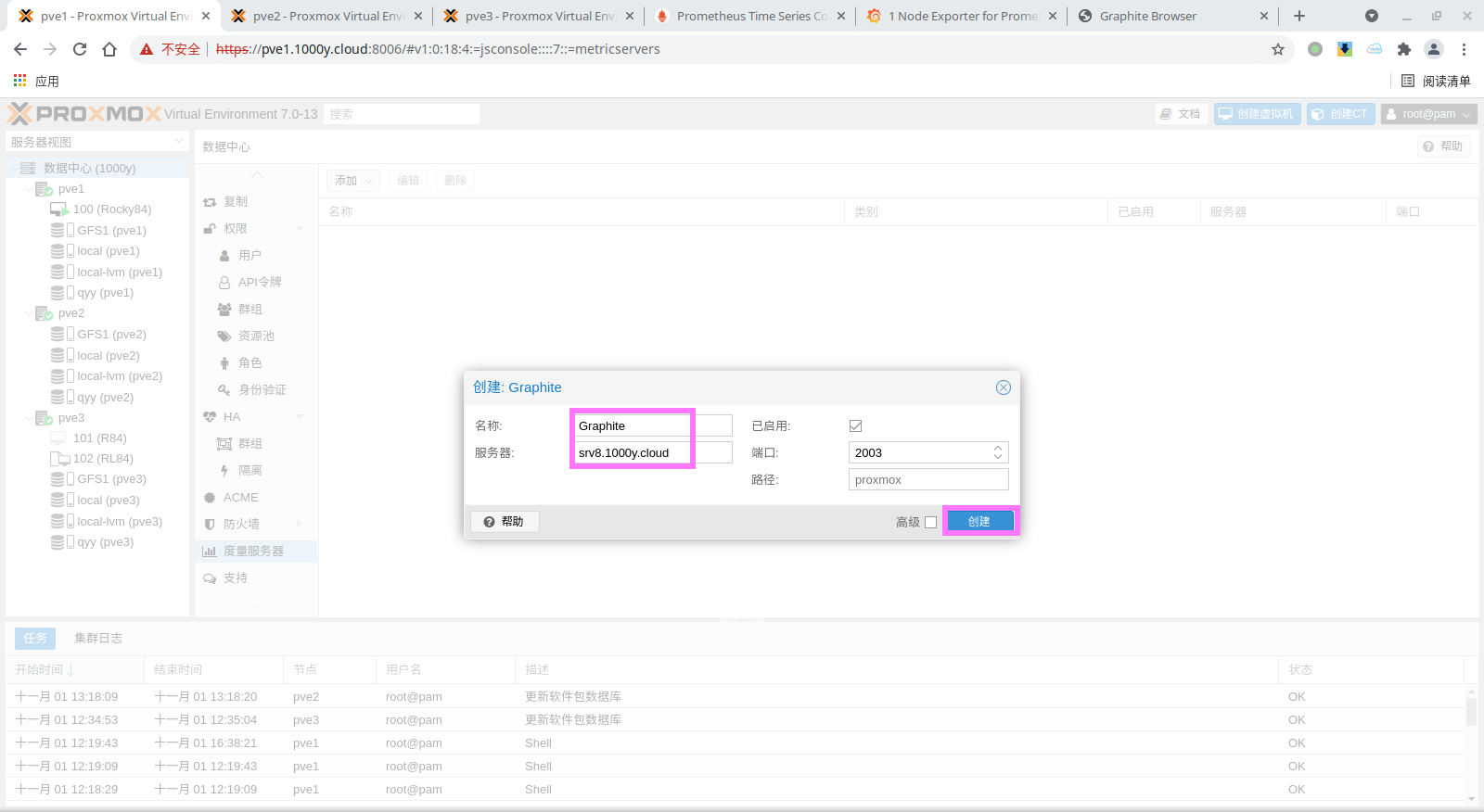The image size is (1484, 812).
Task: Click the 名称 Graphite text field
Action: tap(632, 425)
